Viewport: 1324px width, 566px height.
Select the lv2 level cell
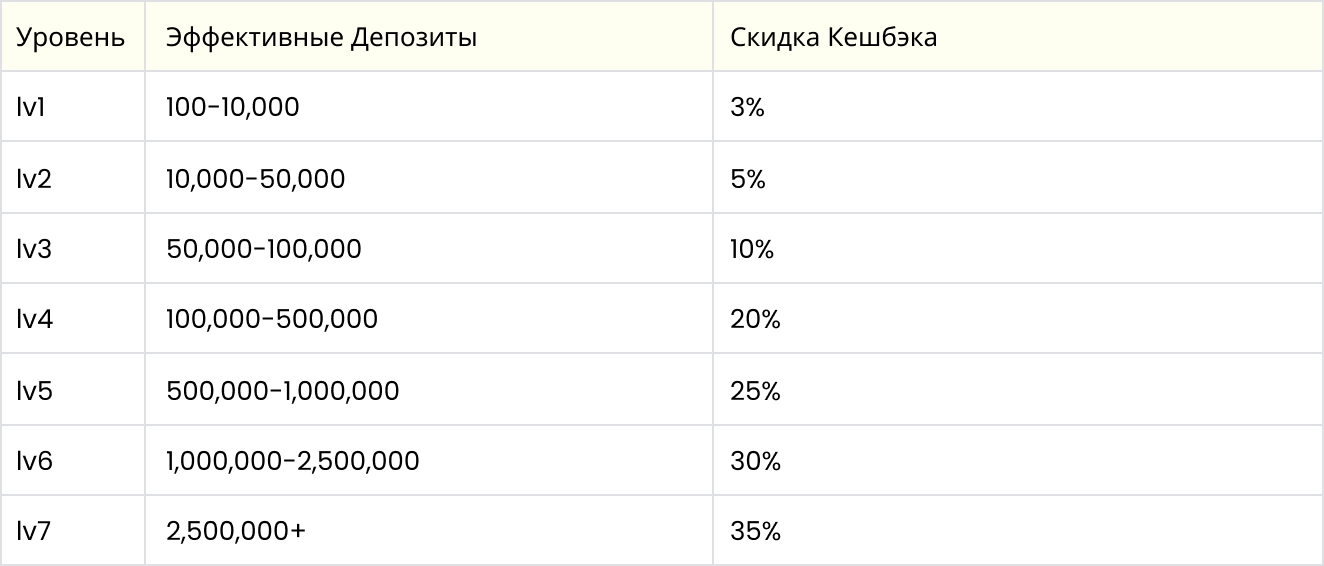pos(73,178)
